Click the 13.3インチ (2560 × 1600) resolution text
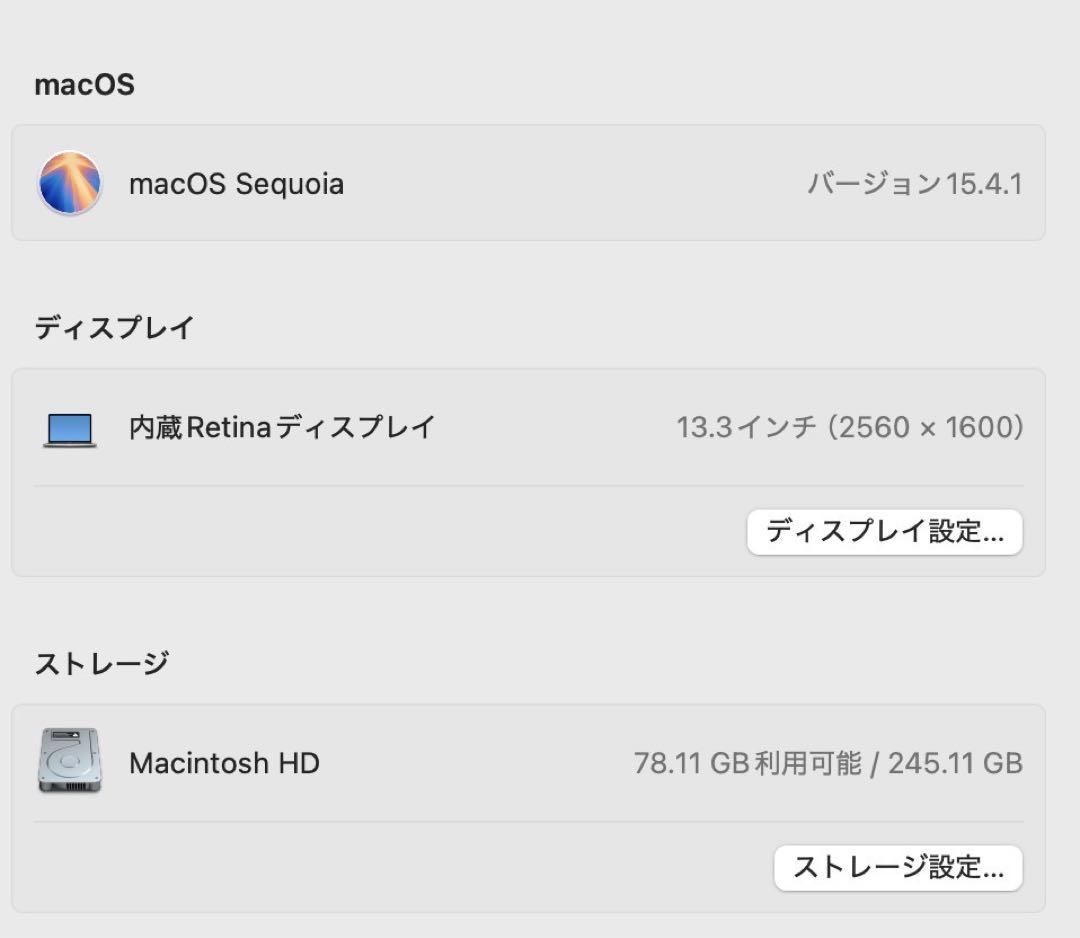Viewport: 1080px width, 938px height. 850,426
